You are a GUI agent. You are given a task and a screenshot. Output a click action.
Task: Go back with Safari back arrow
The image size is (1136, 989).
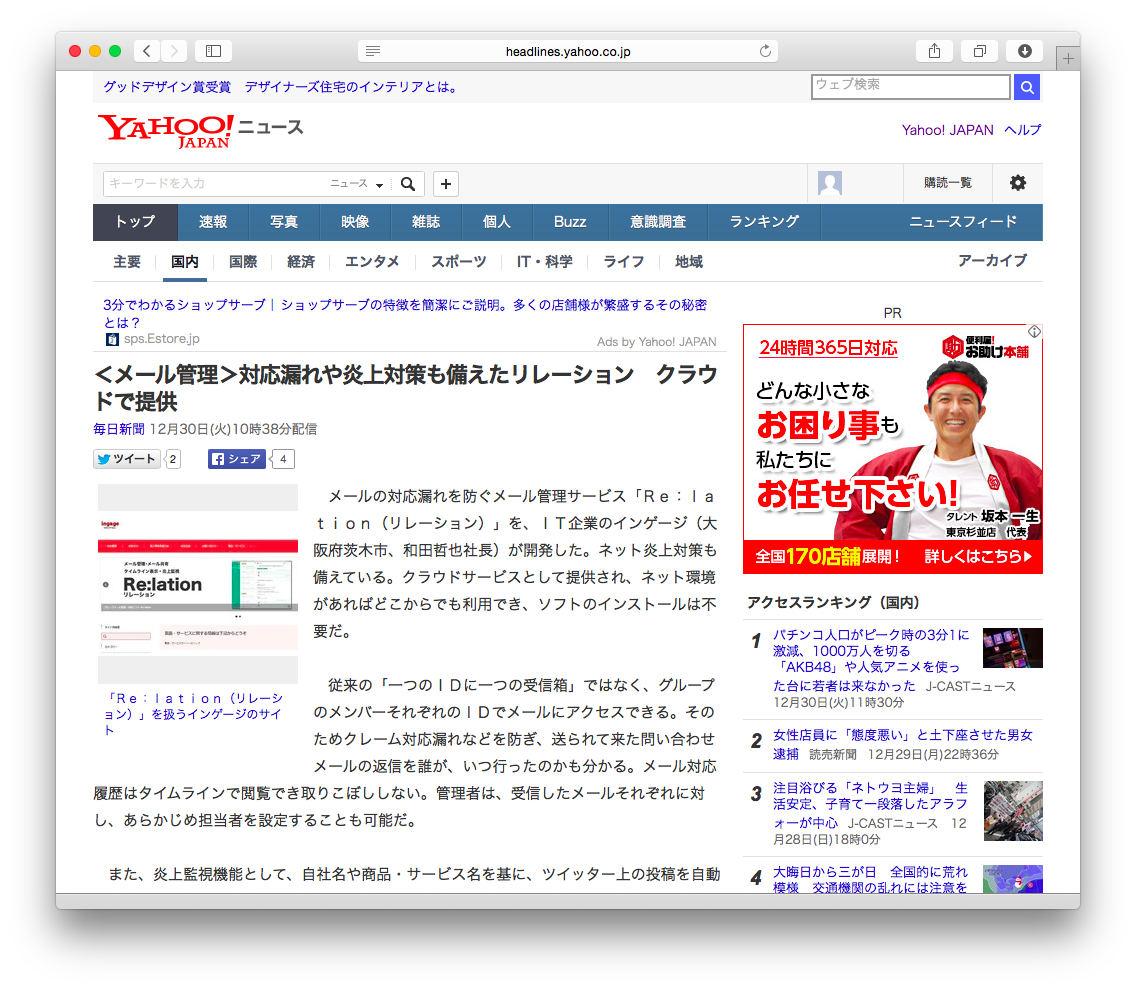point(147,51)
